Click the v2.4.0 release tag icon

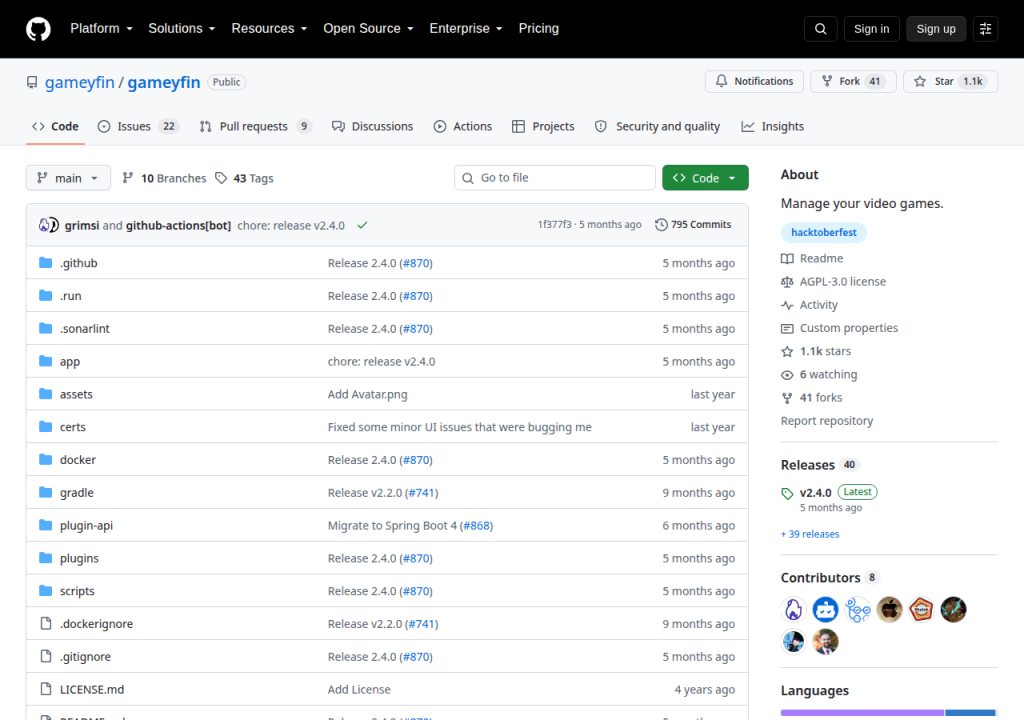pos(788,493)
